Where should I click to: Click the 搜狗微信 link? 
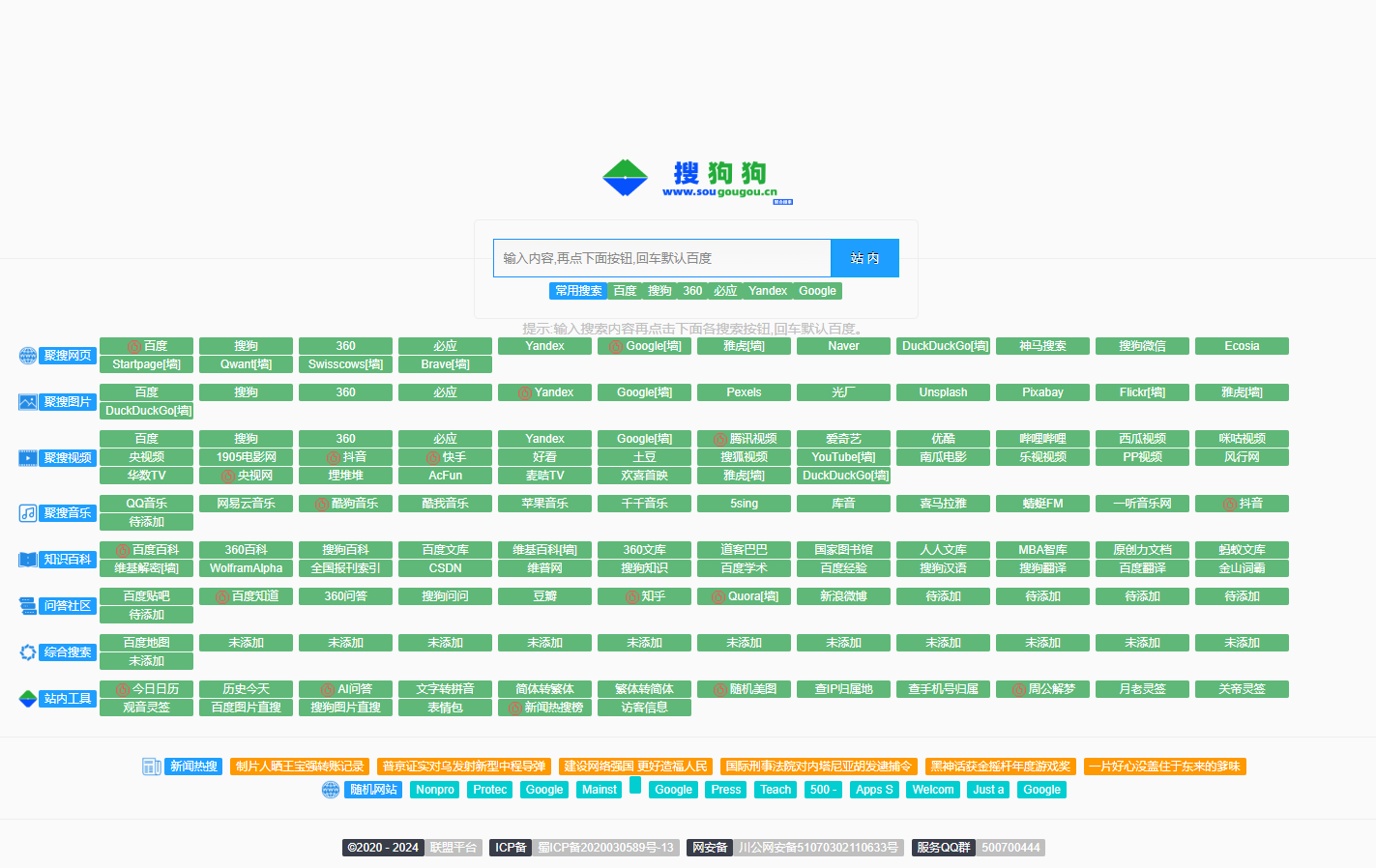coord(1142,346)
